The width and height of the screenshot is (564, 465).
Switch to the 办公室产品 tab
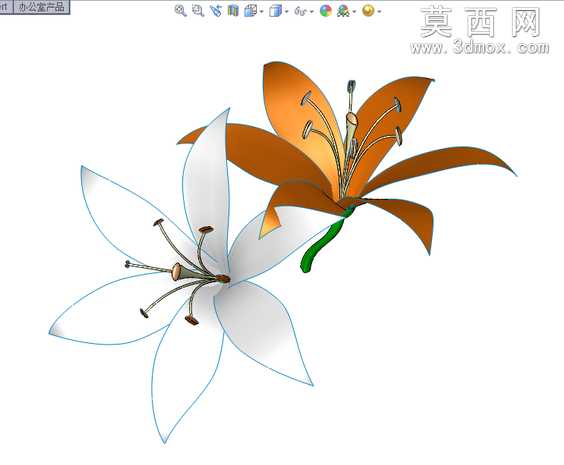(x=42, y=7)
